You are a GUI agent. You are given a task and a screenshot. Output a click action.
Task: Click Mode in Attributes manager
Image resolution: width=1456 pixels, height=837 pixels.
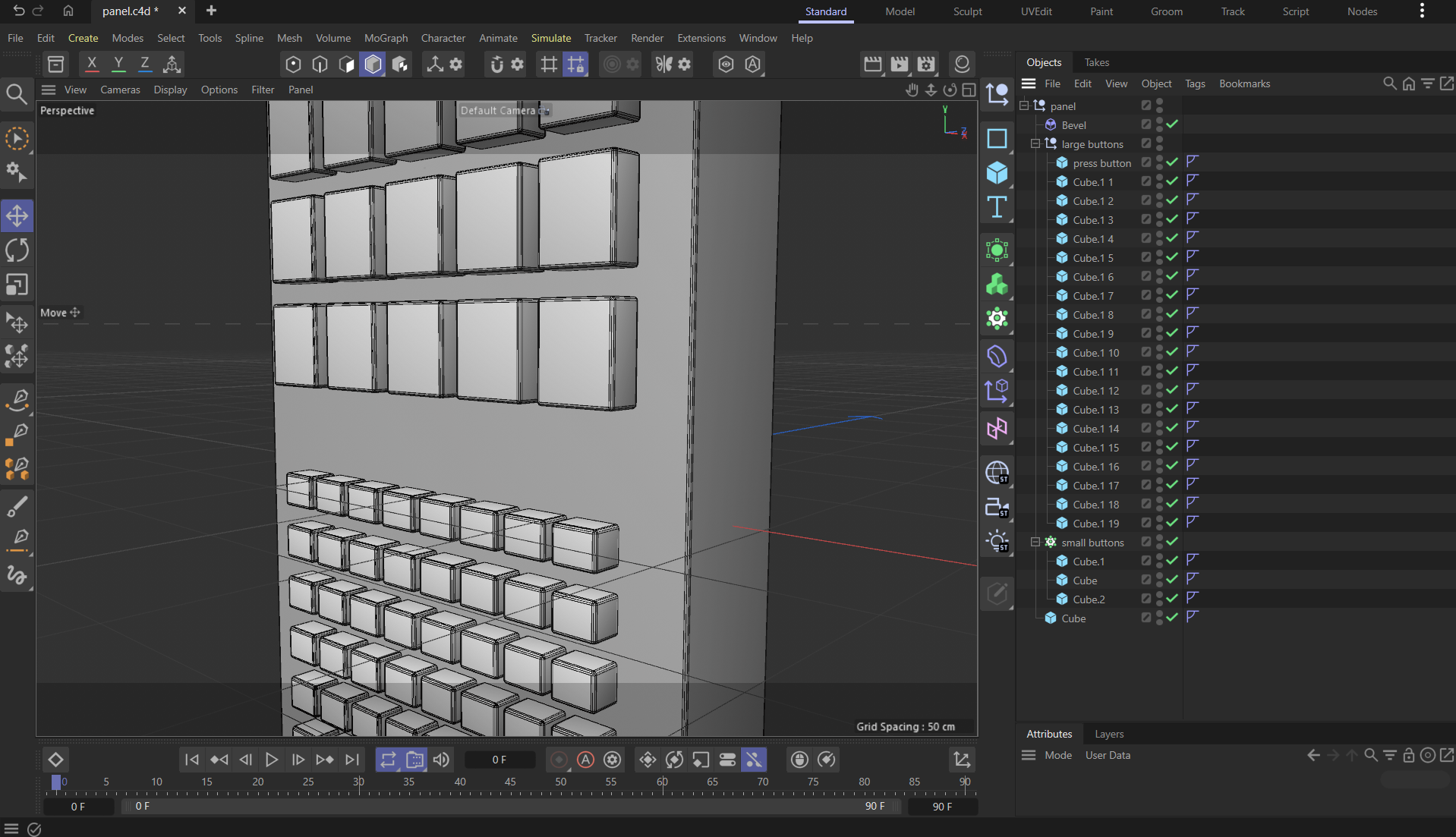click(1057, 755)
